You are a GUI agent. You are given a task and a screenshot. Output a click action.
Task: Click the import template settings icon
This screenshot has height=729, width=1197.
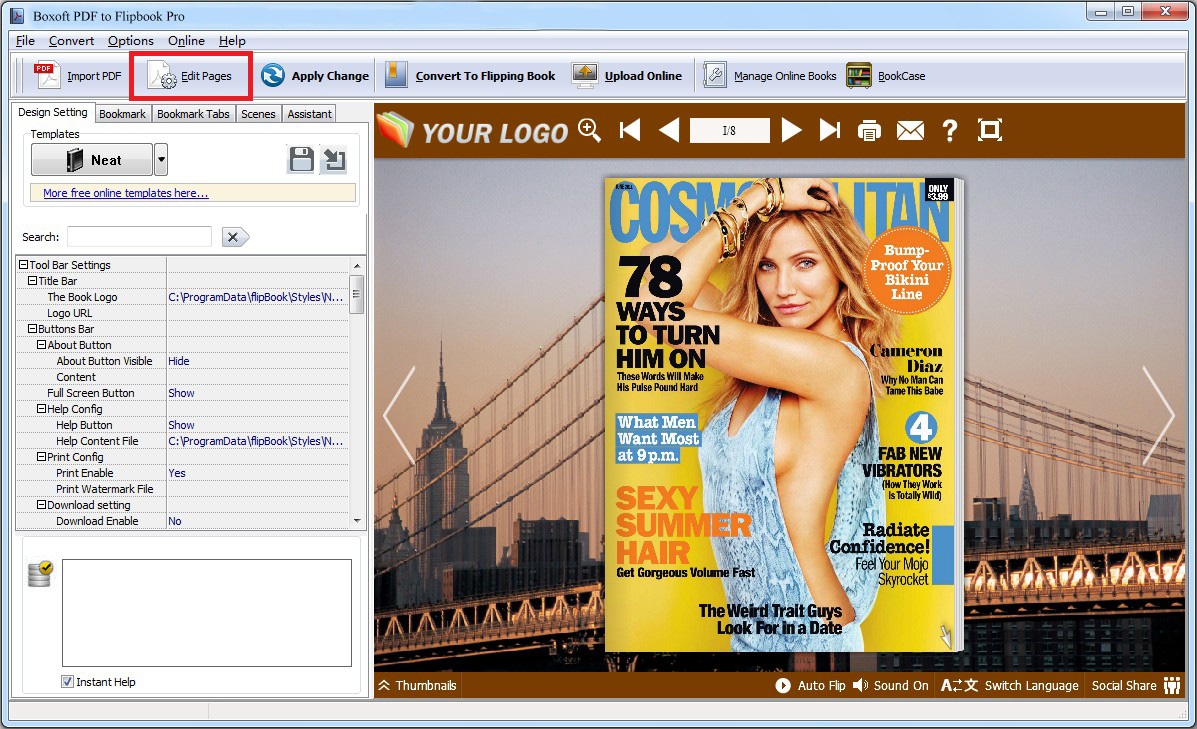click(x=334, y=160)
